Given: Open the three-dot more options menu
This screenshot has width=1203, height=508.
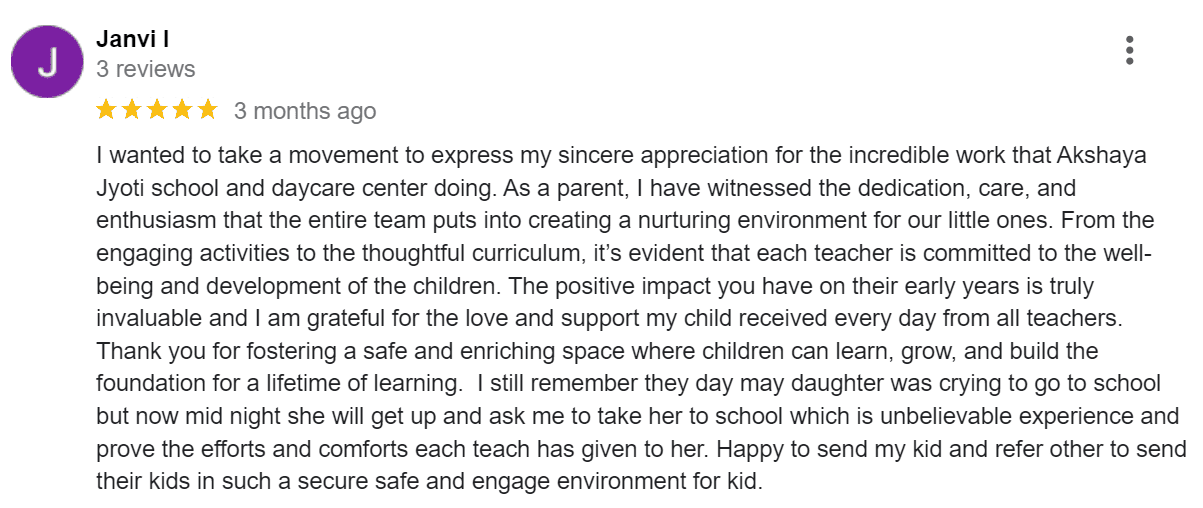Looking at the screenshot, I should tap(1129, 50).
